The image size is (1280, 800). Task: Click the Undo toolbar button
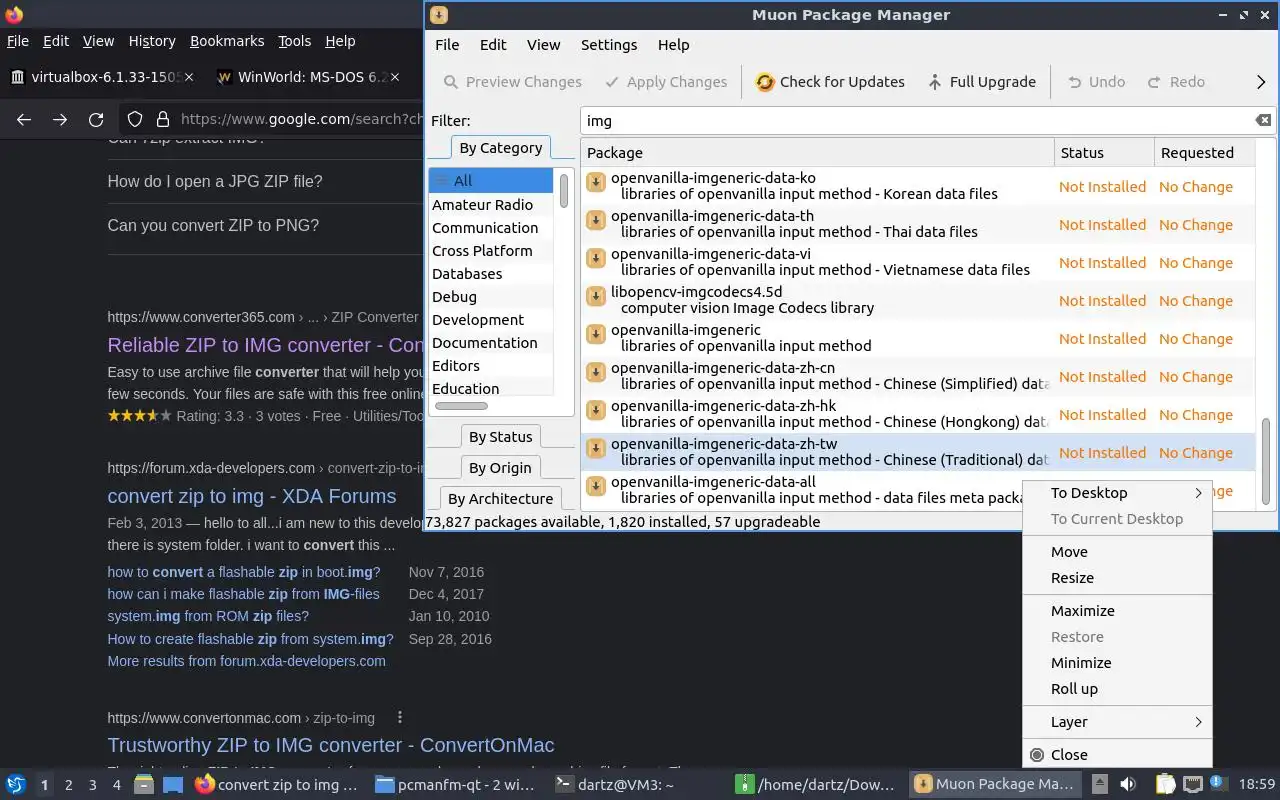pyautogui.click(x=1095, y=82)
